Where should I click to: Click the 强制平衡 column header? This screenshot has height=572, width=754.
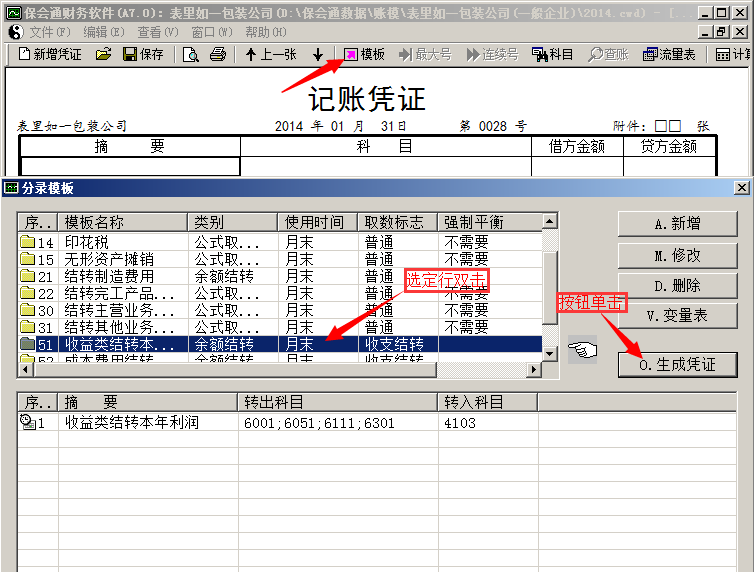(x=490, y=222)
